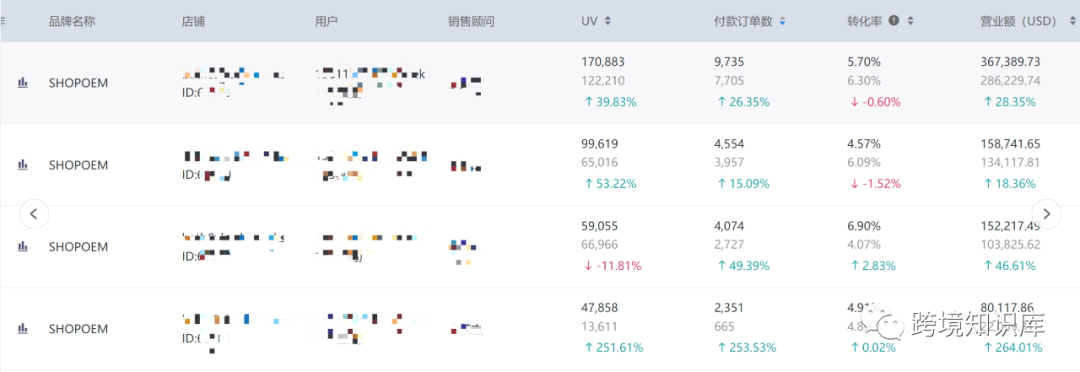Select UV value 170,883 cell
The image size is (1080, 372).
click(603, 62)
